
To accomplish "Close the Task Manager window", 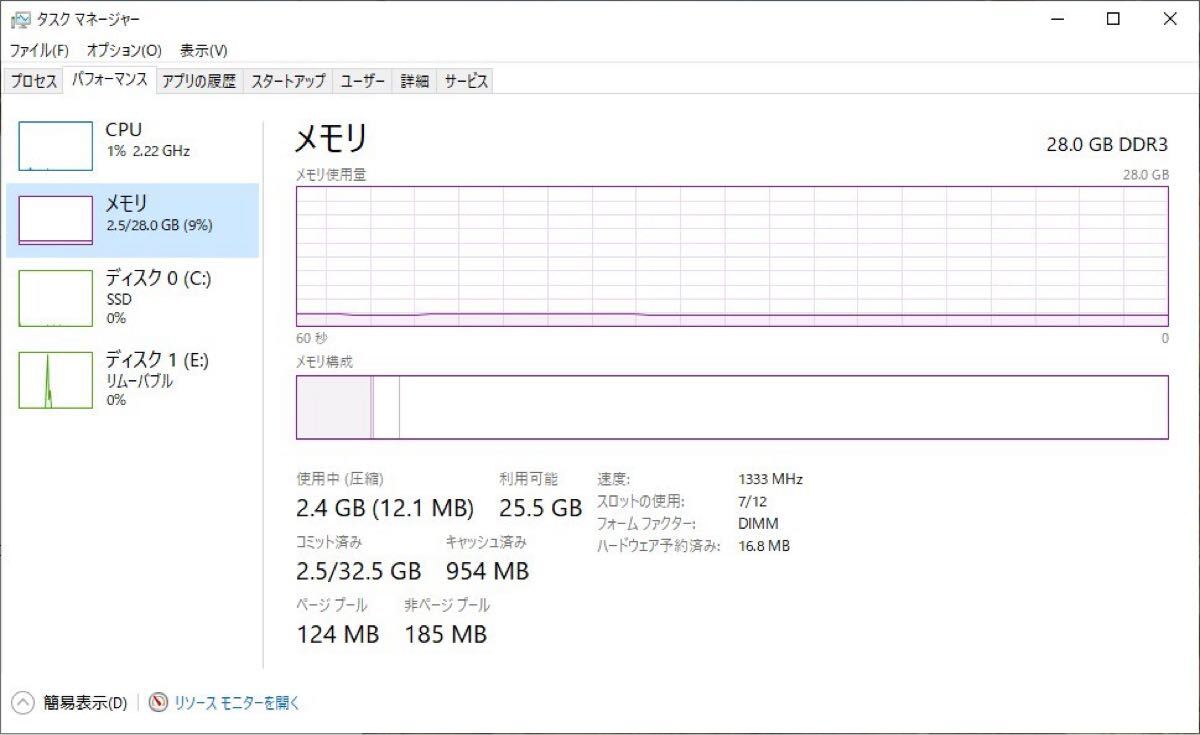I will tap(1170, 19).
